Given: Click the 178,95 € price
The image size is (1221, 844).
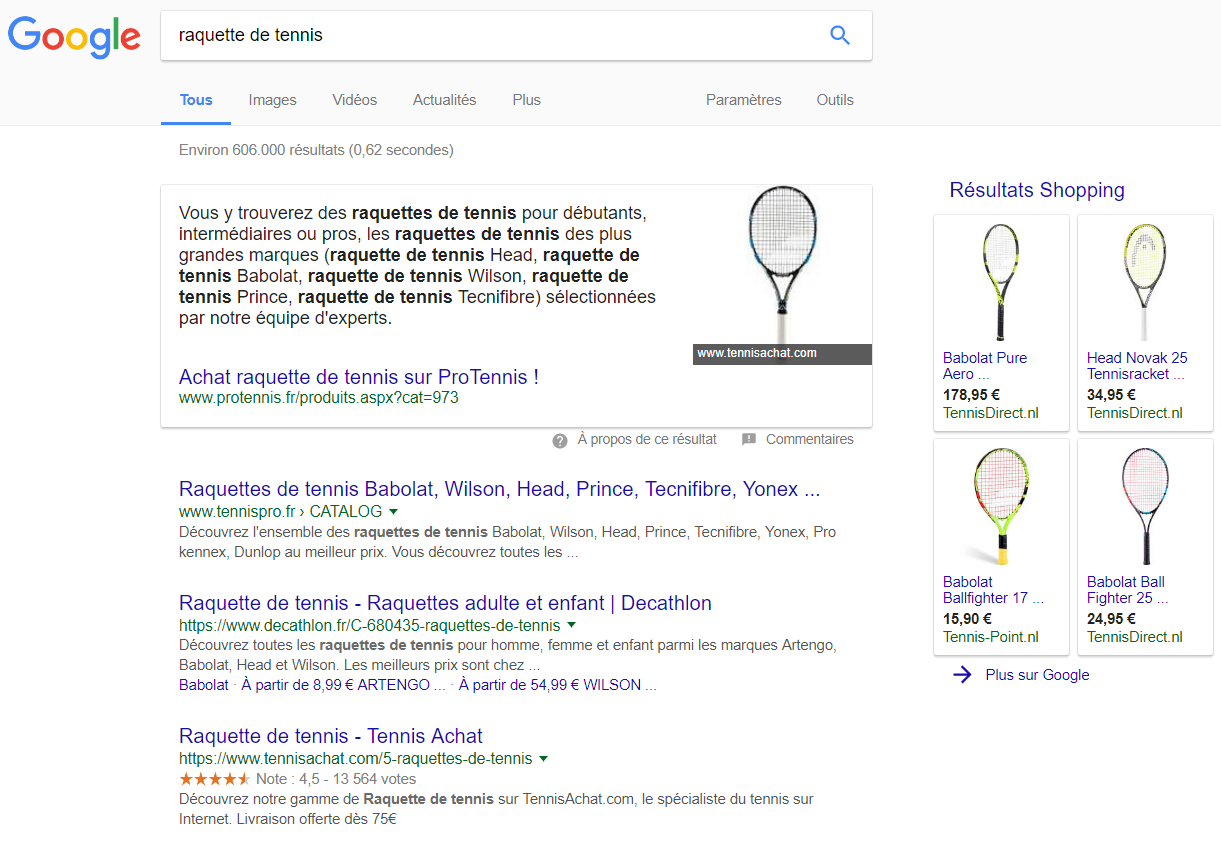Looking at the screenshot, I should click(971, 395).
